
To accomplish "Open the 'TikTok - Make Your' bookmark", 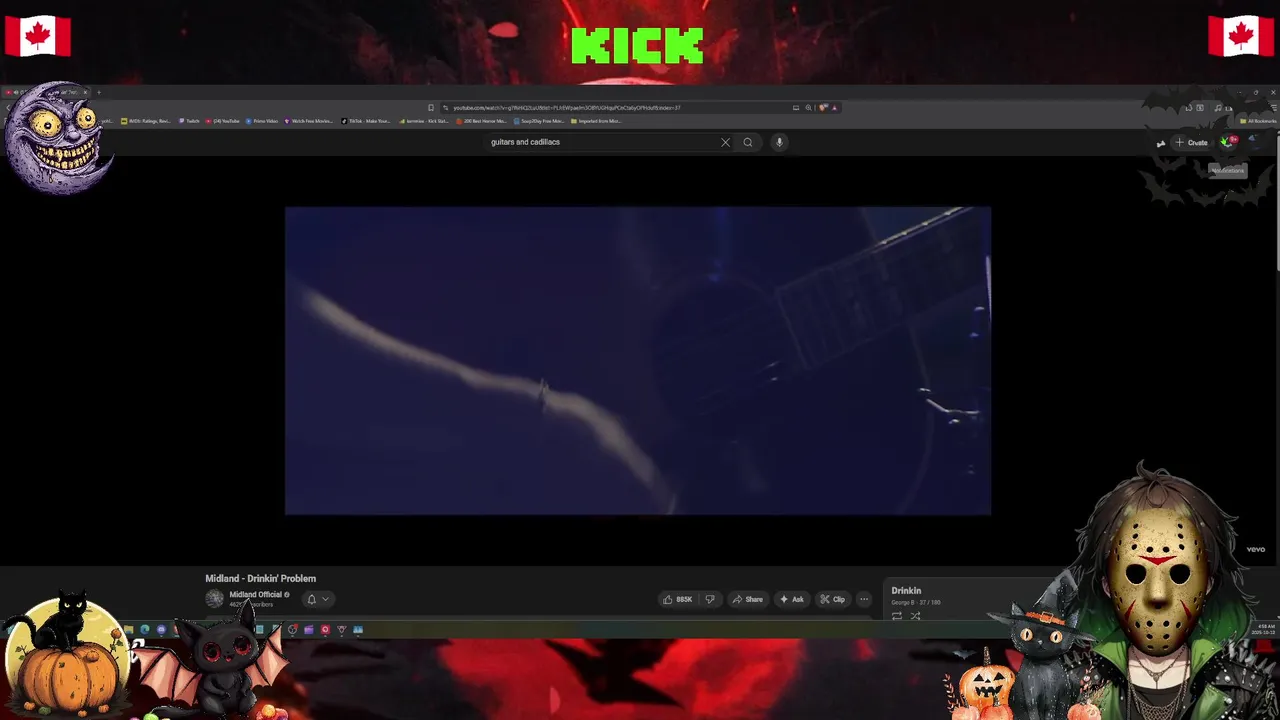I will click(366, 121).
